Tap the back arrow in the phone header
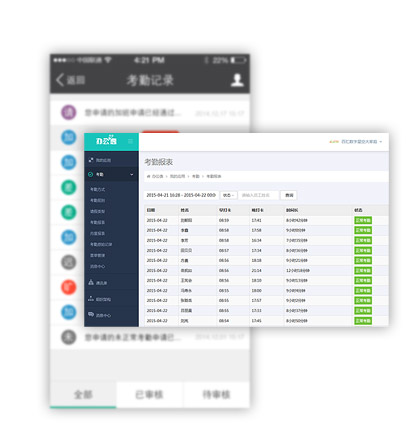This screenshot has width=408, height=436. point(60,80)
